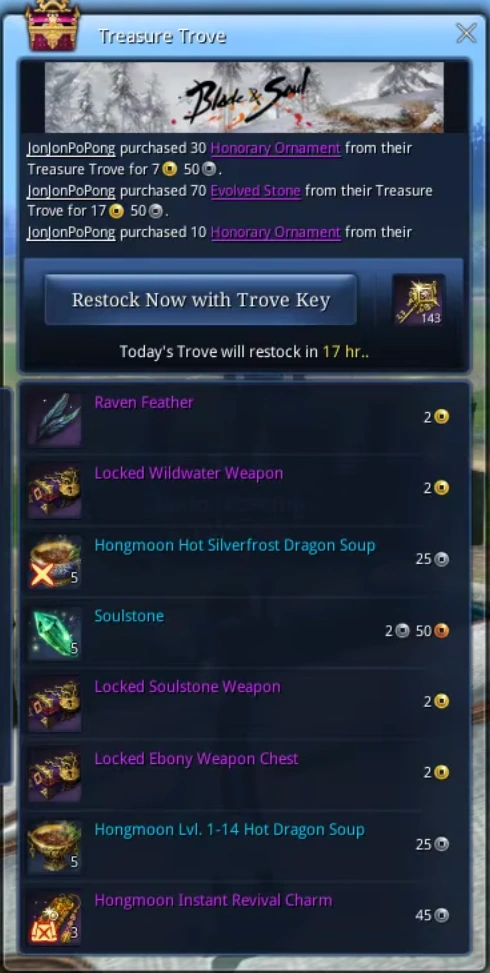The width and height of the screenshot is (490, 973).
Task: Click the first JonJonPoPong player name
Action: point(71,149)
